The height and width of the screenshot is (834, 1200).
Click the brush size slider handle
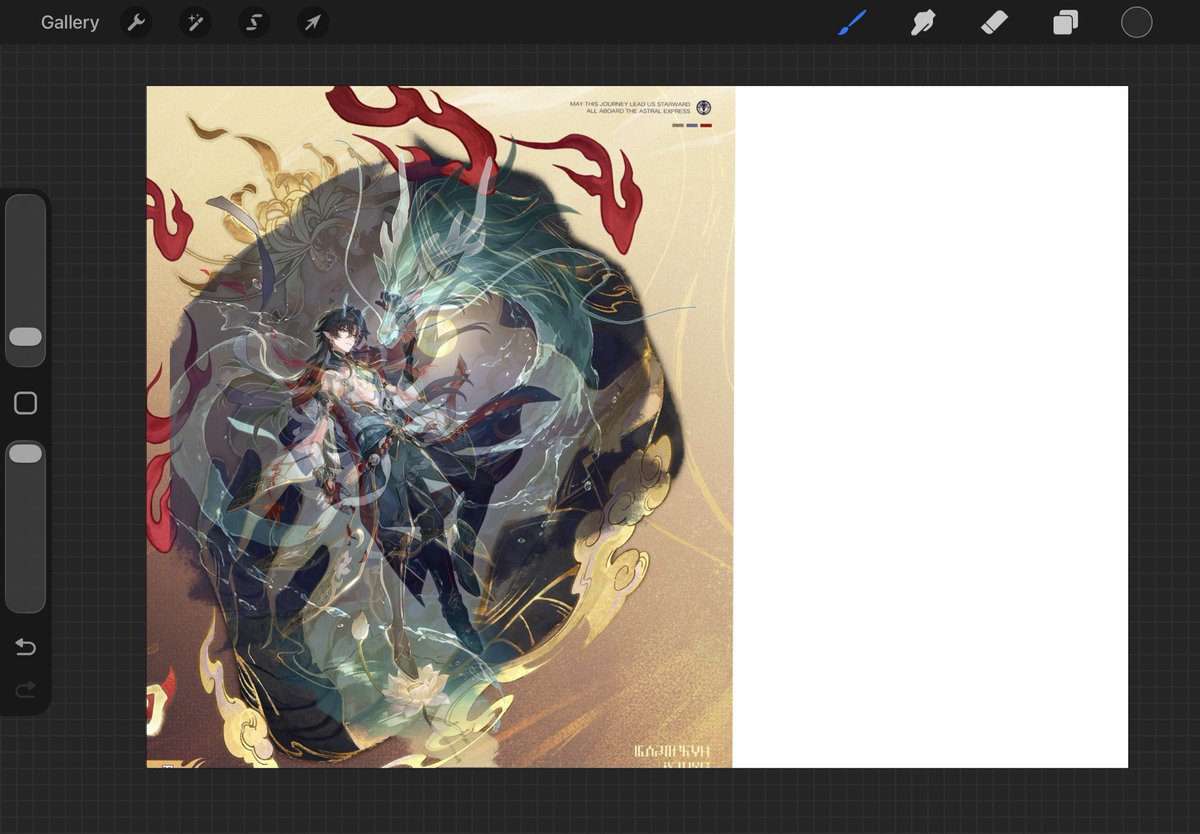pyautogui.click(x=25, y=337)
